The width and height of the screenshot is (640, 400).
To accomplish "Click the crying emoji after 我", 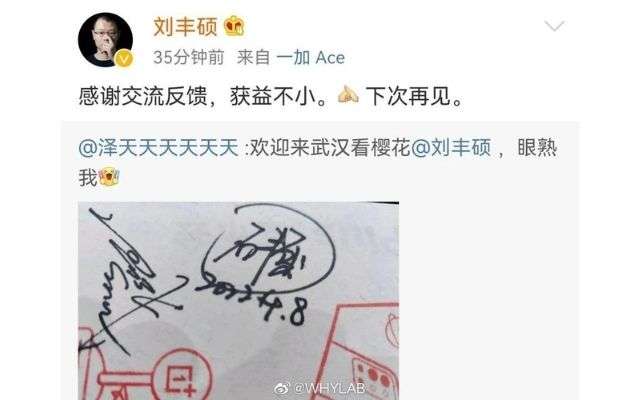I will (109, 178).
